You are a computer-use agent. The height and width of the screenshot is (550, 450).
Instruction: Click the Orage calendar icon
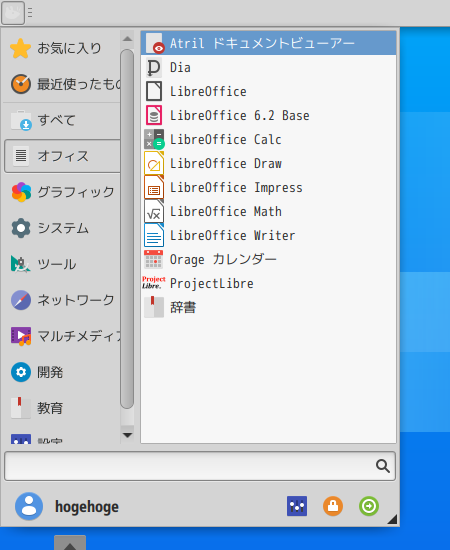154,260
